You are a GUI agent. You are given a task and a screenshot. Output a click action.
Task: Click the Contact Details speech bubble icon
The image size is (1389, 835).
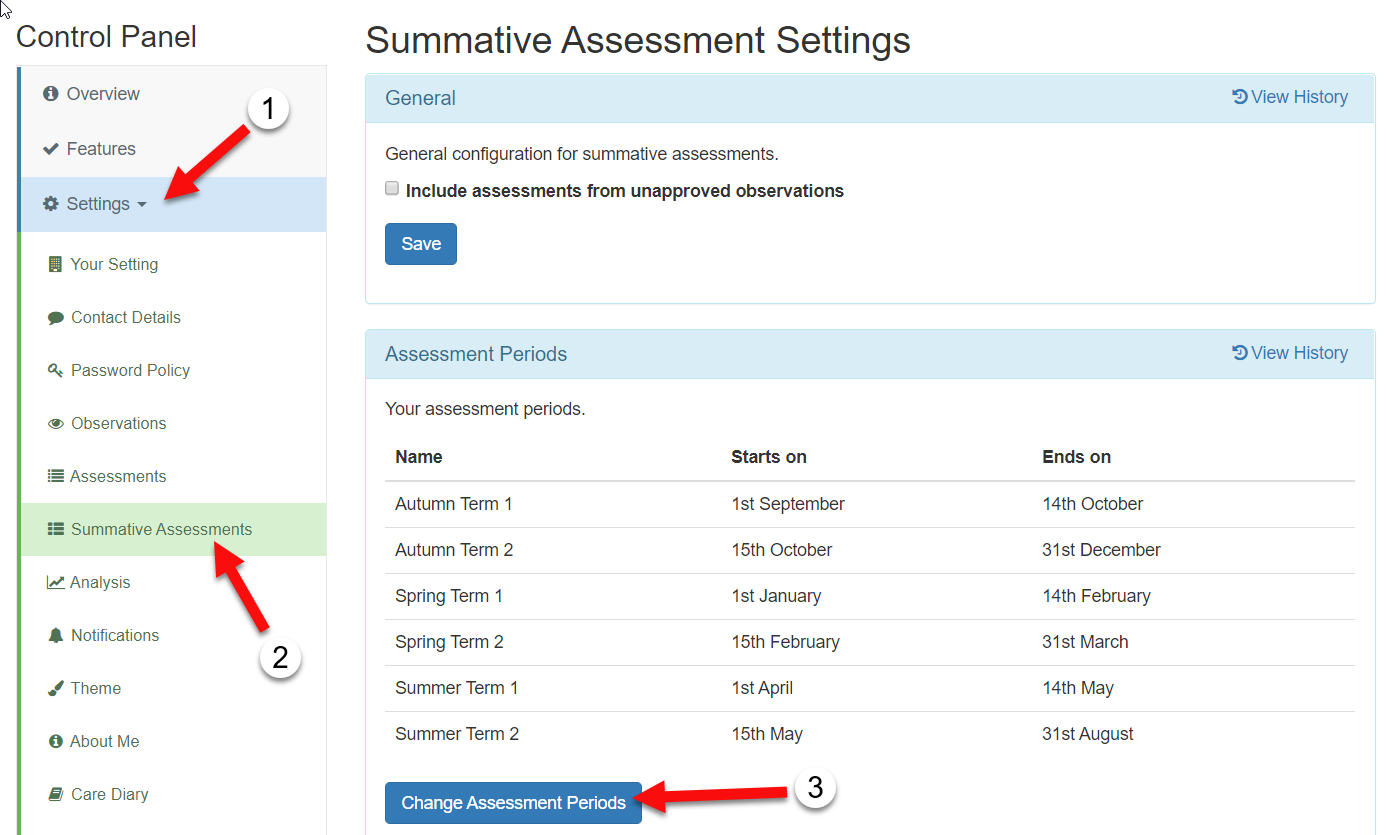[55, 318]
